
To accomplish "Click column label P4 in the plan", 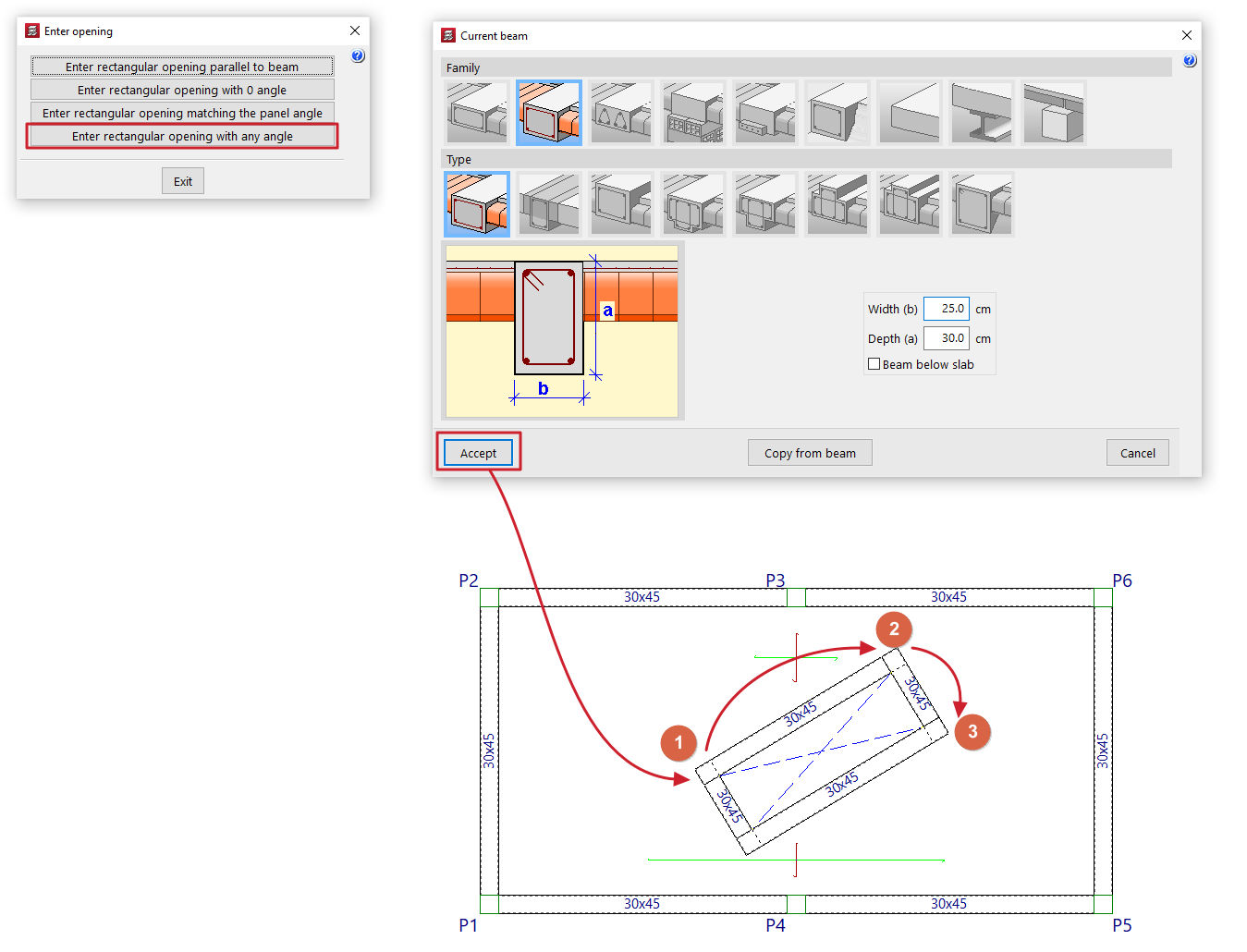I will point(776,925).
